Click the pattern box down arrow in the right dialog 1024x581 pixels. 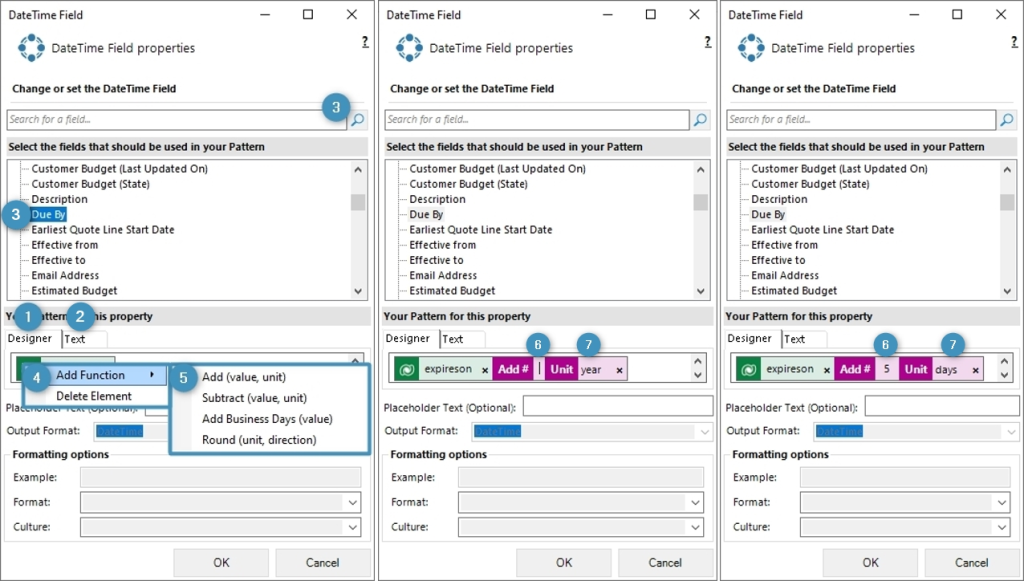[x=1004, y=375]
